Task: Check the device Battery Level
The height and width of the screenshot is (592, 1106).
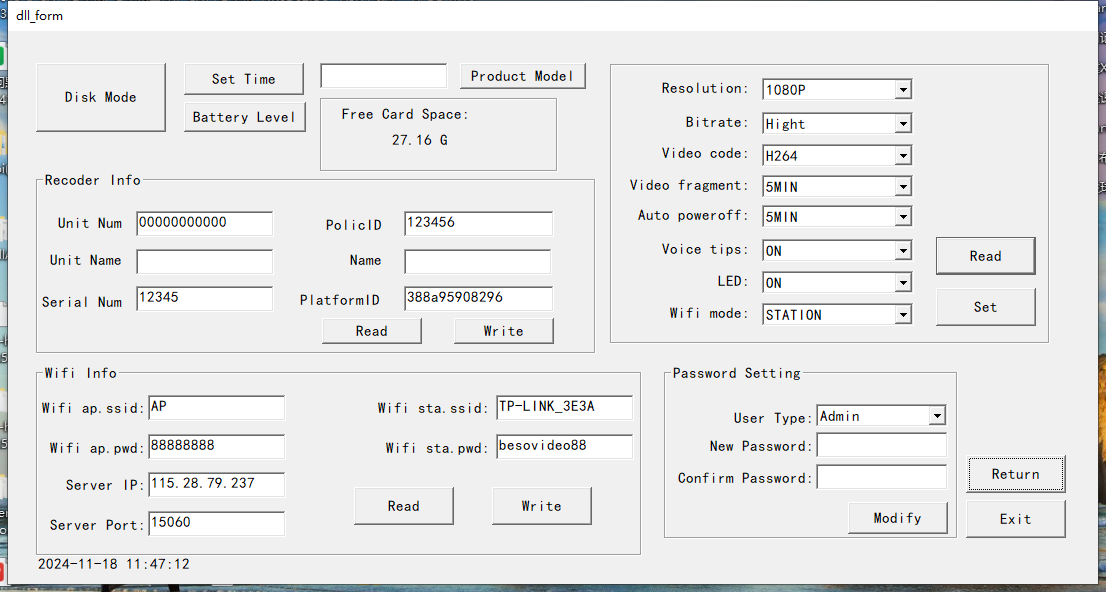Action: (244, 117)
